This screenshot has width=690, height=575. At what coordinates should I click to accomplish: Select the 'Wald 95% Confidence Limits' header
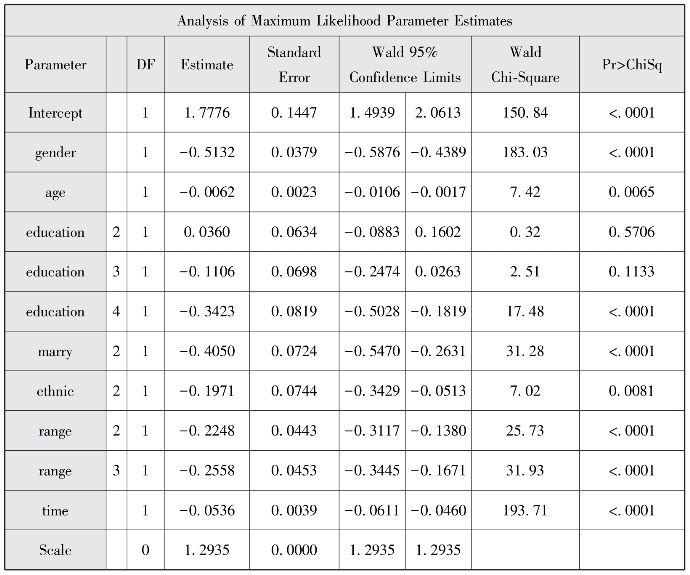404,65
